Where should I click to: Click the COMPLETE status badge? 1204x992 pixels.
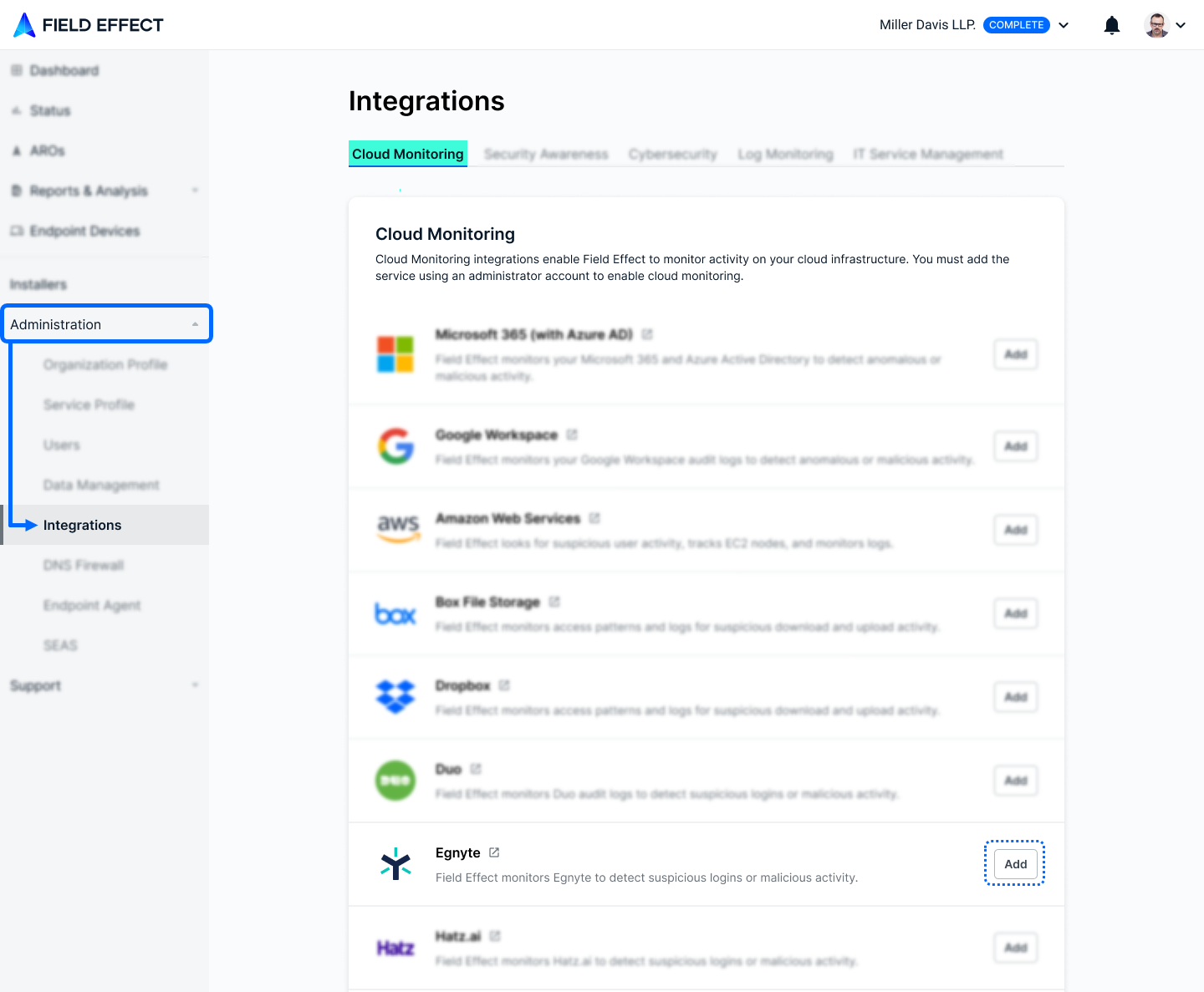pos(1017,25)
